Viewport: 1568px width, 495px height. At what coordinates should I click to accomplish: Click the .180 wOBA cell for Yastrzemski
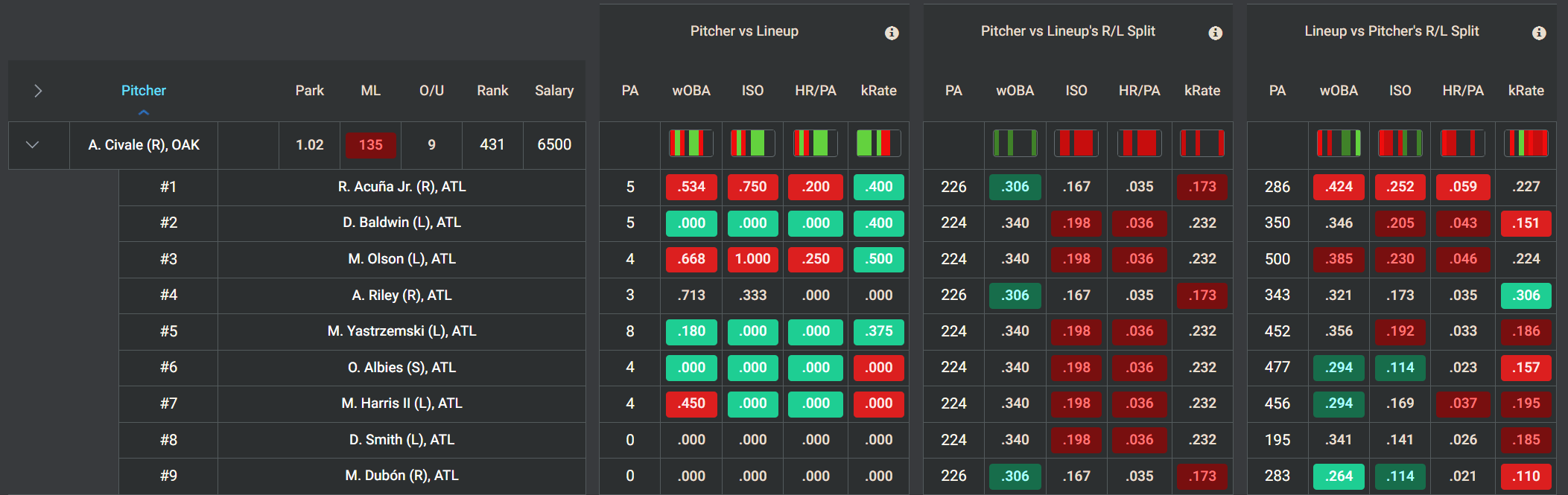691,331
